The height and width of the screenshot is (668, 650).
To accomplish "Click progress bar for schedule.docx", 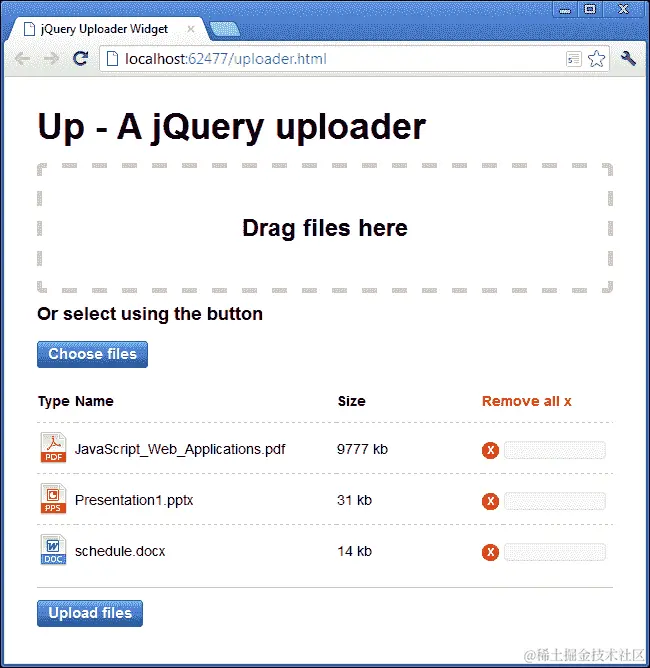I will click(555, 552).
